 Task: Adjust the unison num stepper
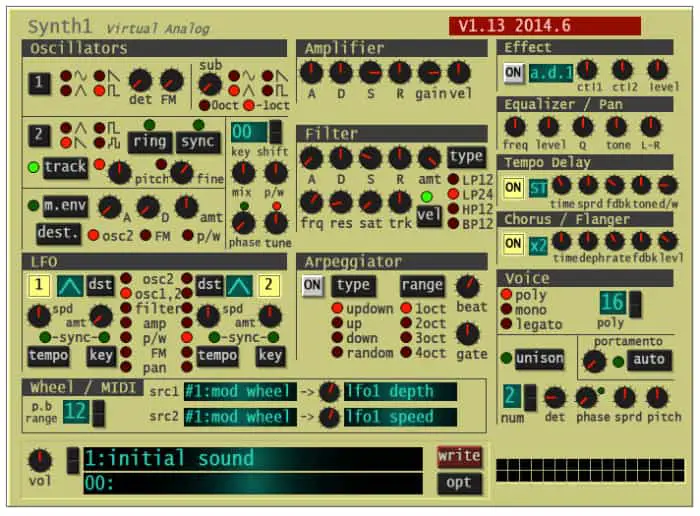coord(530,397)
